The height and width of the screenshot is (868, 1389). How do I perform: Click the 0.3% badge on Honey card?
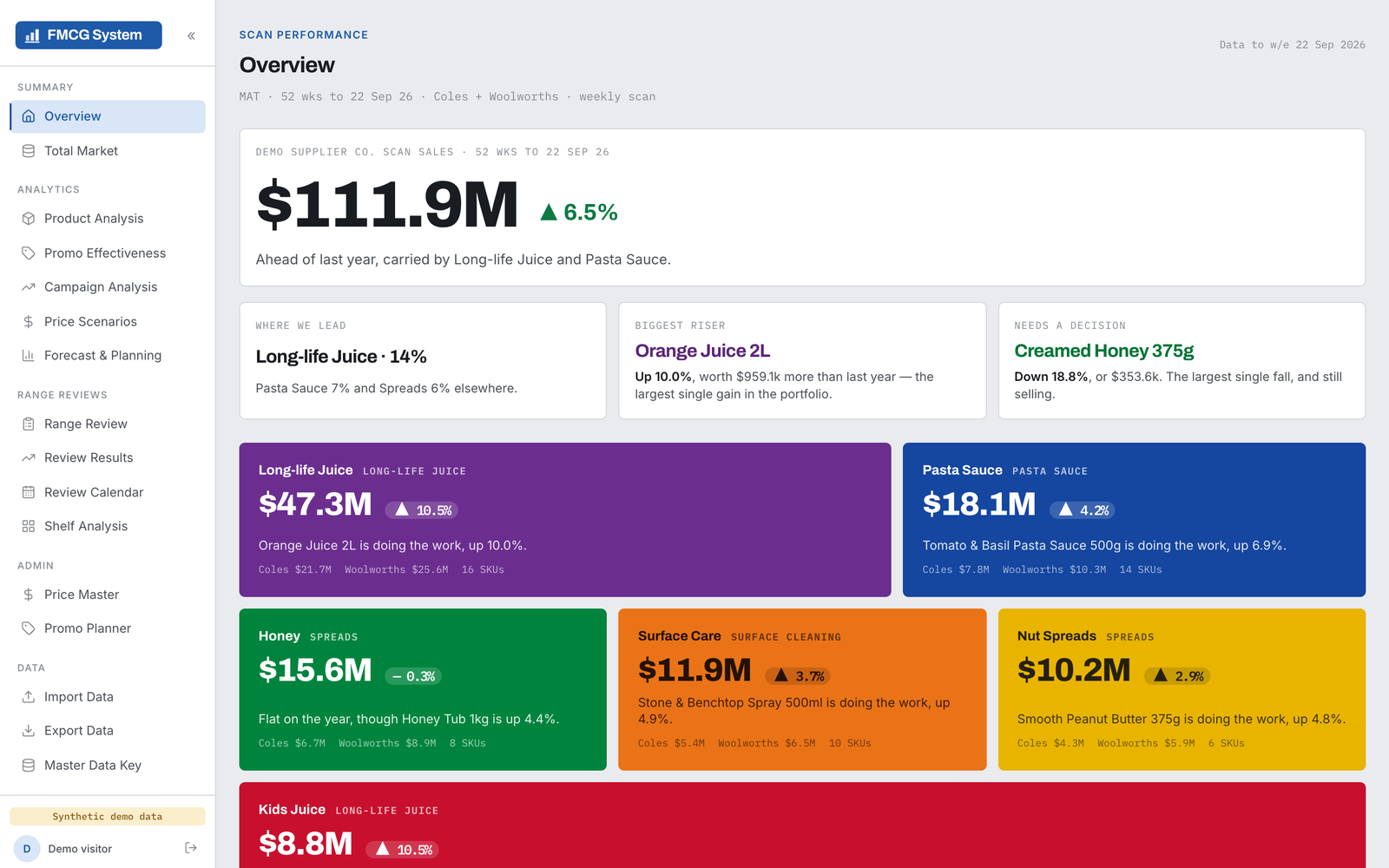[x=413, y=676]
